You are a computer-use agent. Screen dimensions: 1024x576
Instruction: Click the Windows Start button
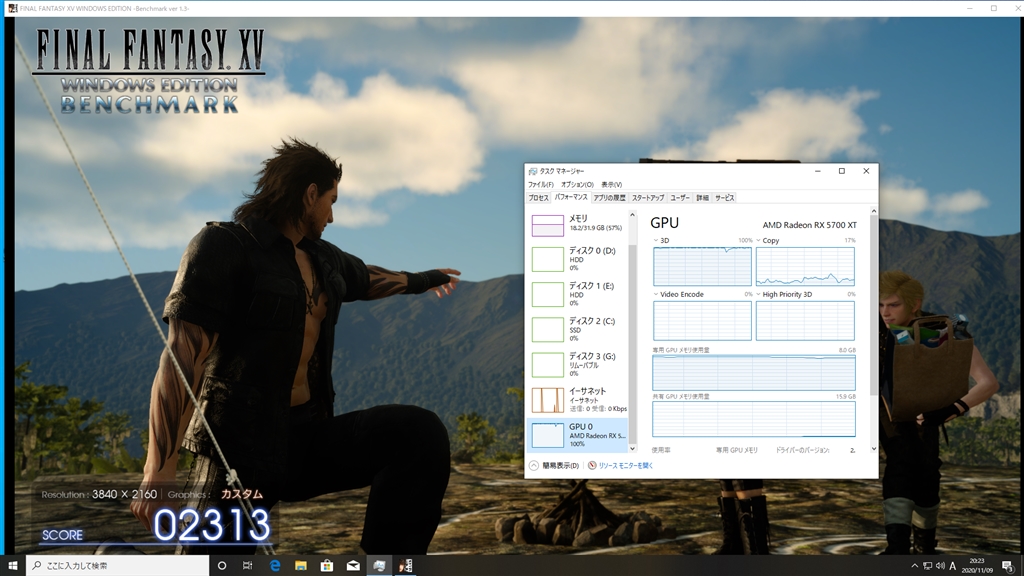[12, 566]
